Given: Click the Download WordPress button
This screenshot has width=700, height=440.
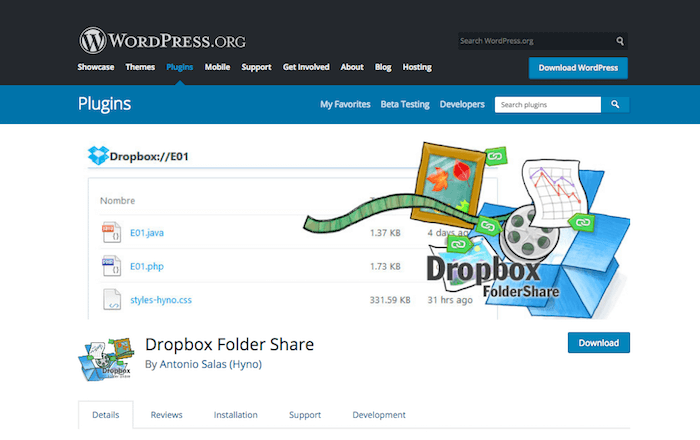Looking at the screenshot, I should [x=578, y=68].
